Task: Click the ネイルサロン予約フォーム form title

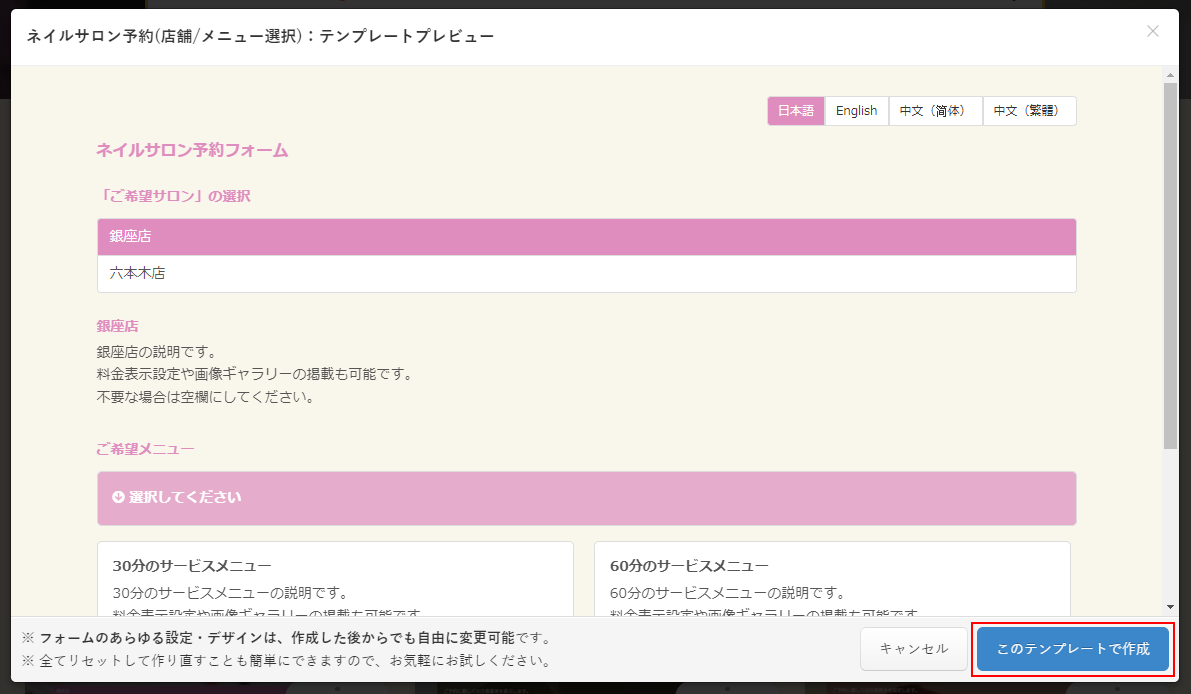Action: coord(192,151)
